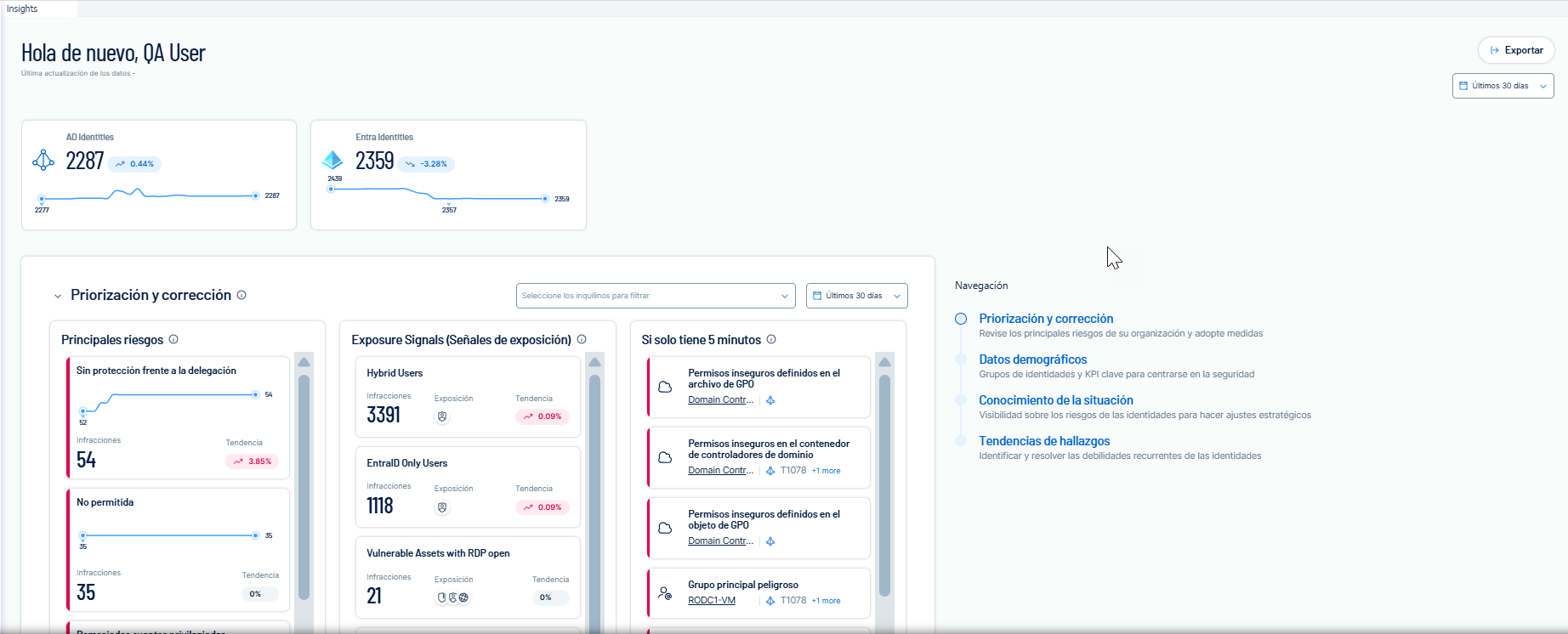Image resolution: width=1568 pixels, height=634 pixels.
Task: Open the tenant filter dropdown Seleccione los inquilinos
Action: [656, 296]
